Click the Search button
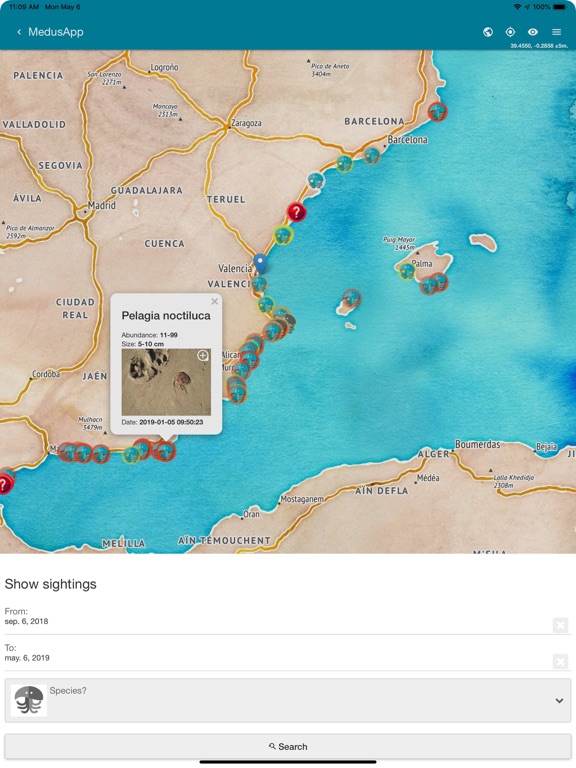 point(288,746)
